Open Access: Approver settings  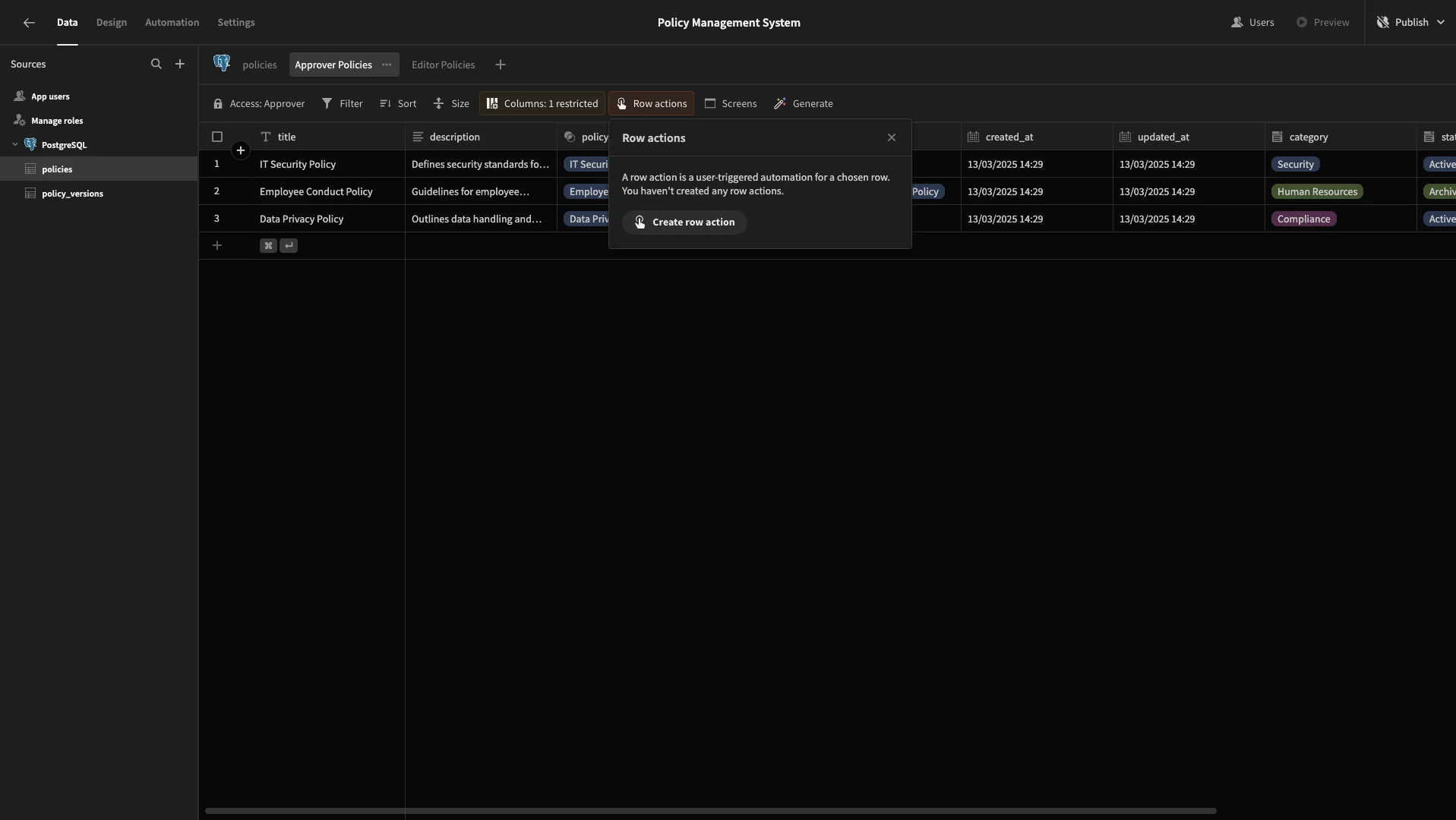259,103
